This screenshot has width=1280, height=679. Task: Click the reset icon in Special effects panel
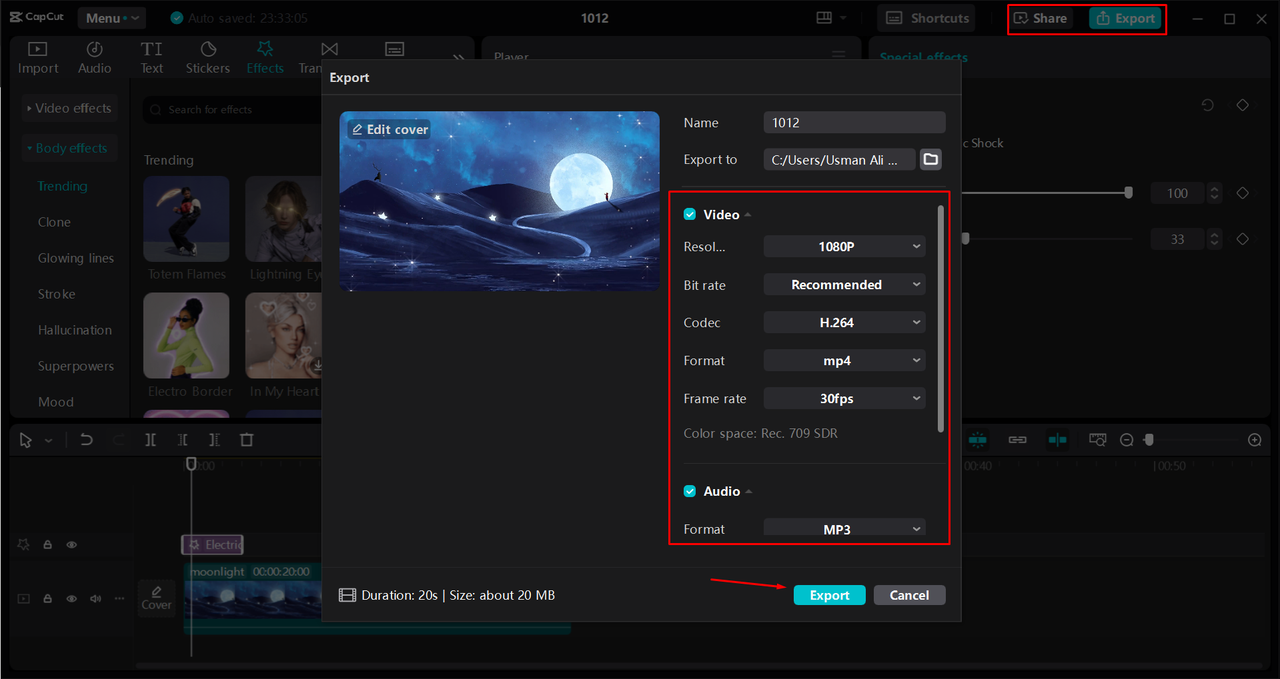click(x=1208, y=105)
